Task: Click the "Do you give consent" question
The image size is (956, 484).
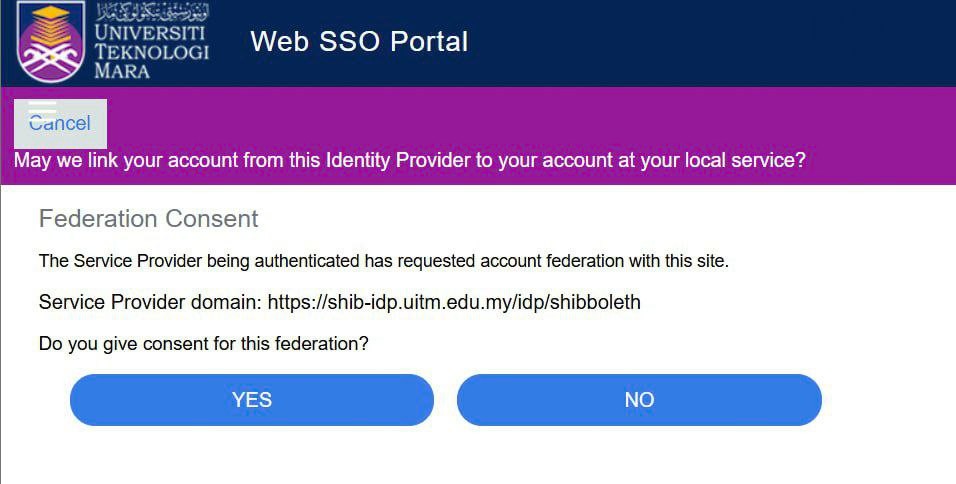Action: pos(204,344)
